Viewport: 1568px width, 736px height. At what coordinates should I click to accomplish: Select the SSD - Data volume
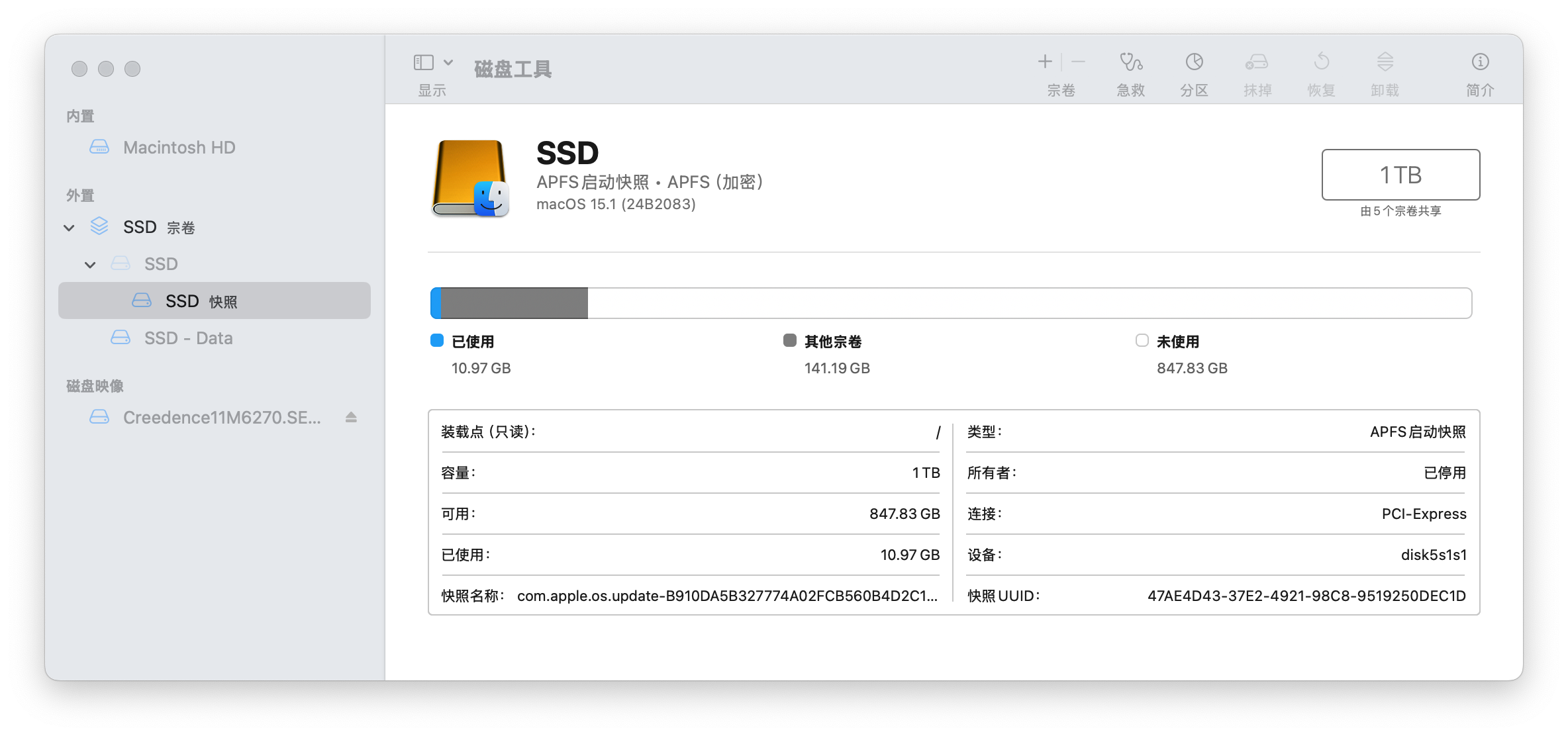[x=188, y=338]
